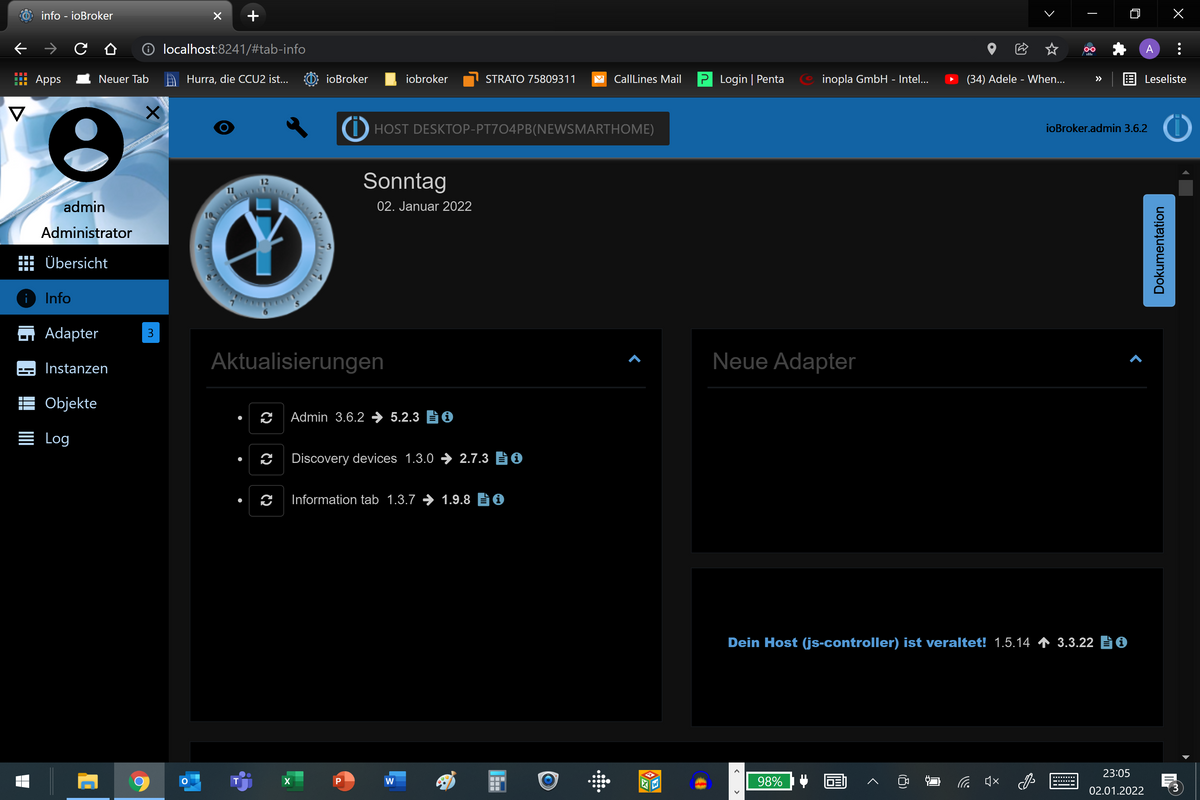1200x800 pixels.
Task: Collapse the Aktualisierungen panel
Action: pyautogui.click(x=634, y=359)
